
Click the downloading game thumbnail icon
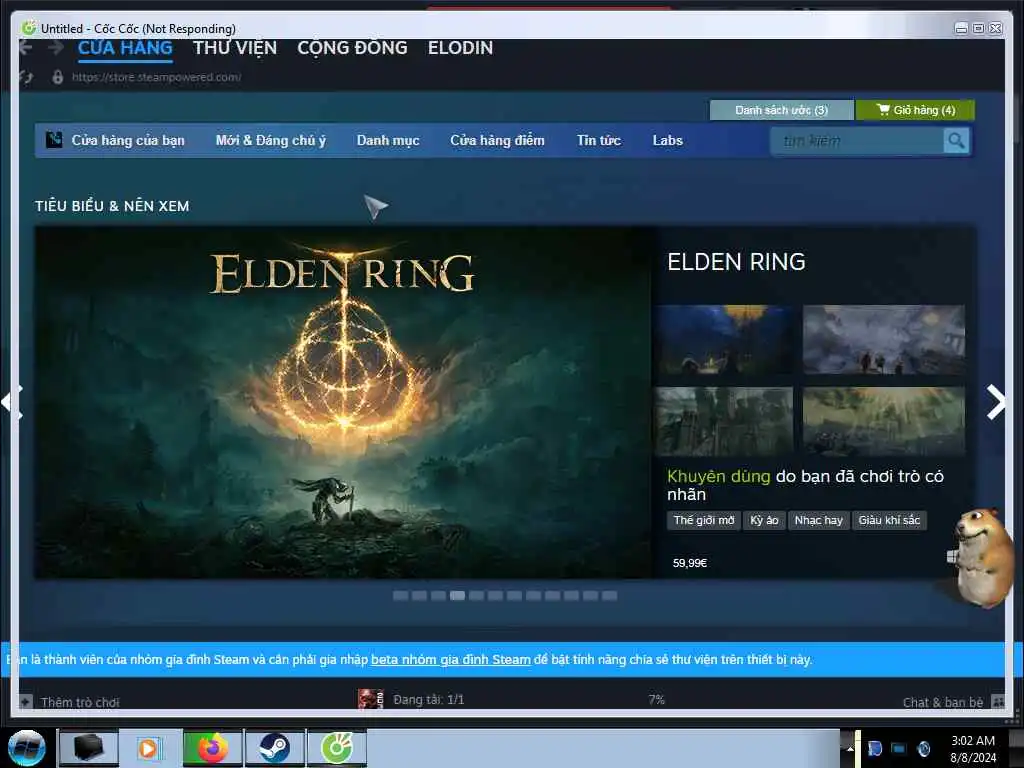[x=371, y=699]
